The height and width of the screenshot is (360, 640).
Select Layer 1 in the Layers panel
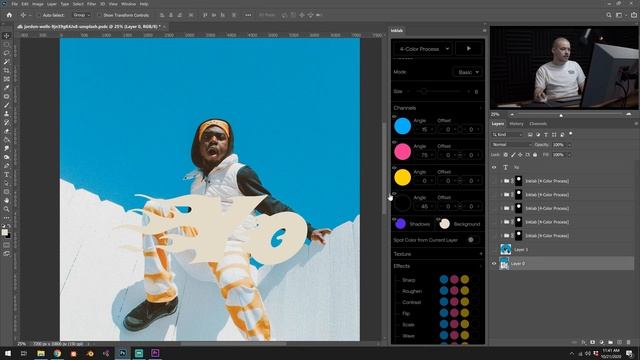pos(563,249)
